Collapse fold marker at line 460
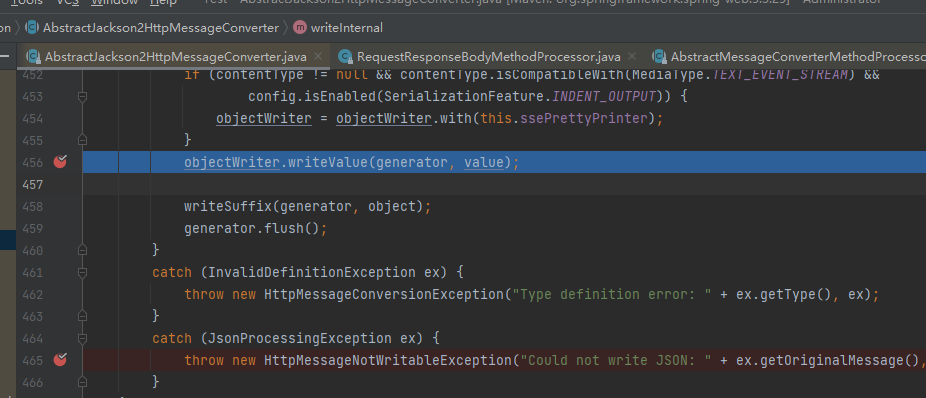Screen dimensions: 926x398 tap(83, 250)
